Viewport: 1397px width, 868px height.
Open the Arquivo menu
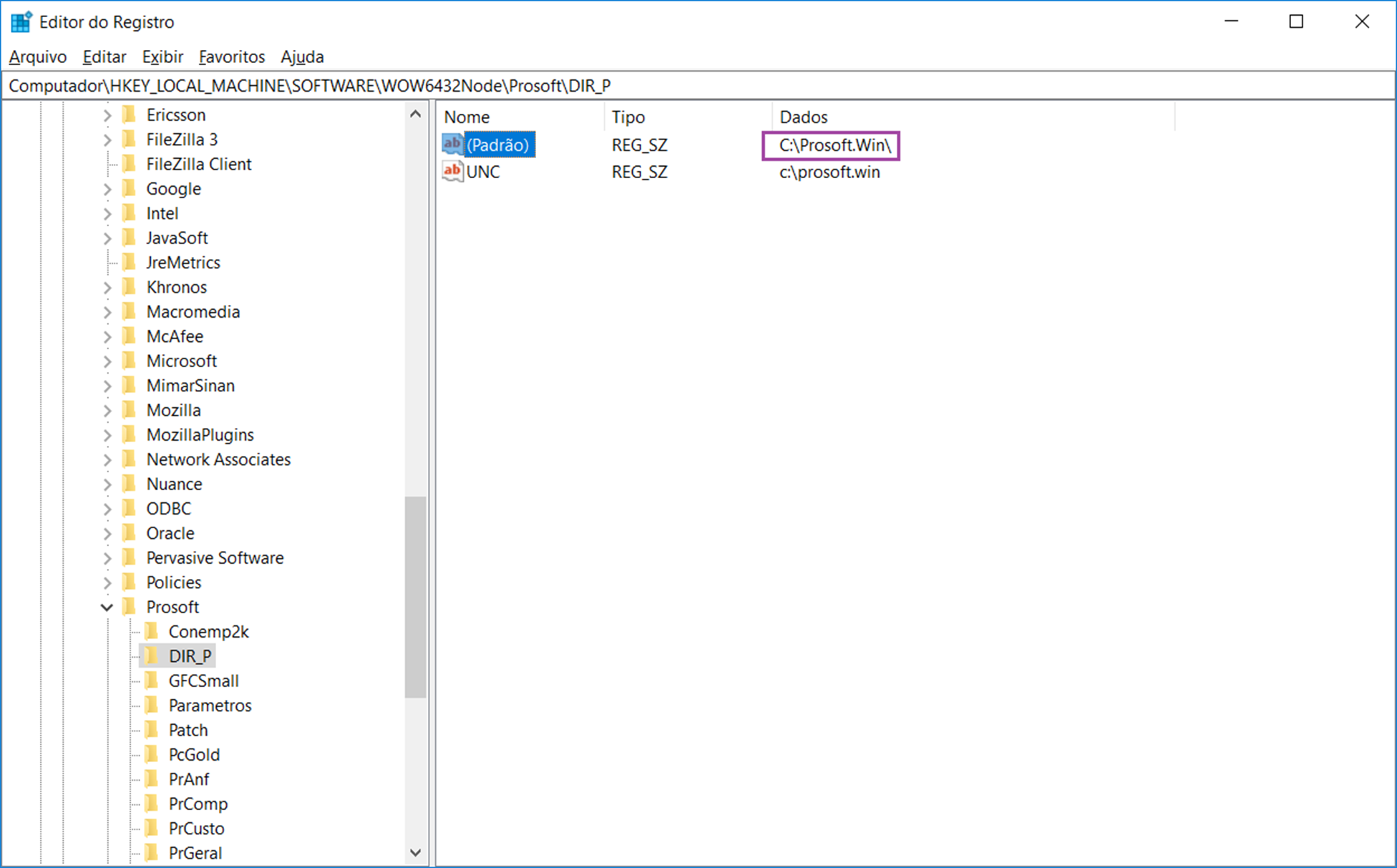pyautogui.click(x=38, y=57)
